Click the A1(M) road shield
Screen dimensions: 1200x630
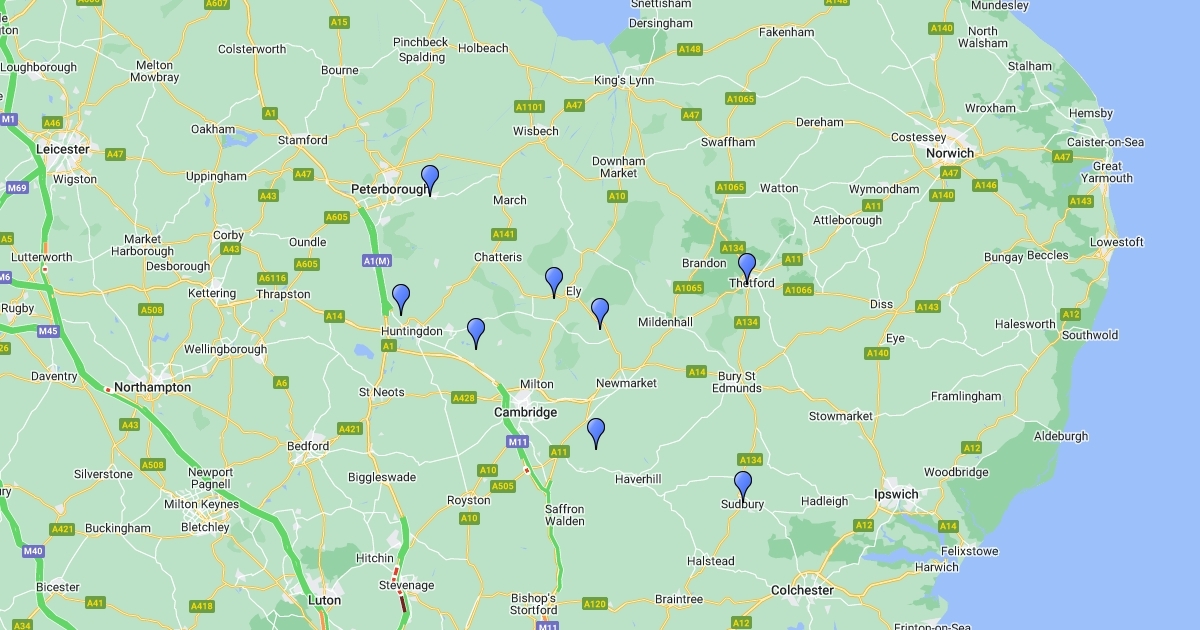point(376,261)
